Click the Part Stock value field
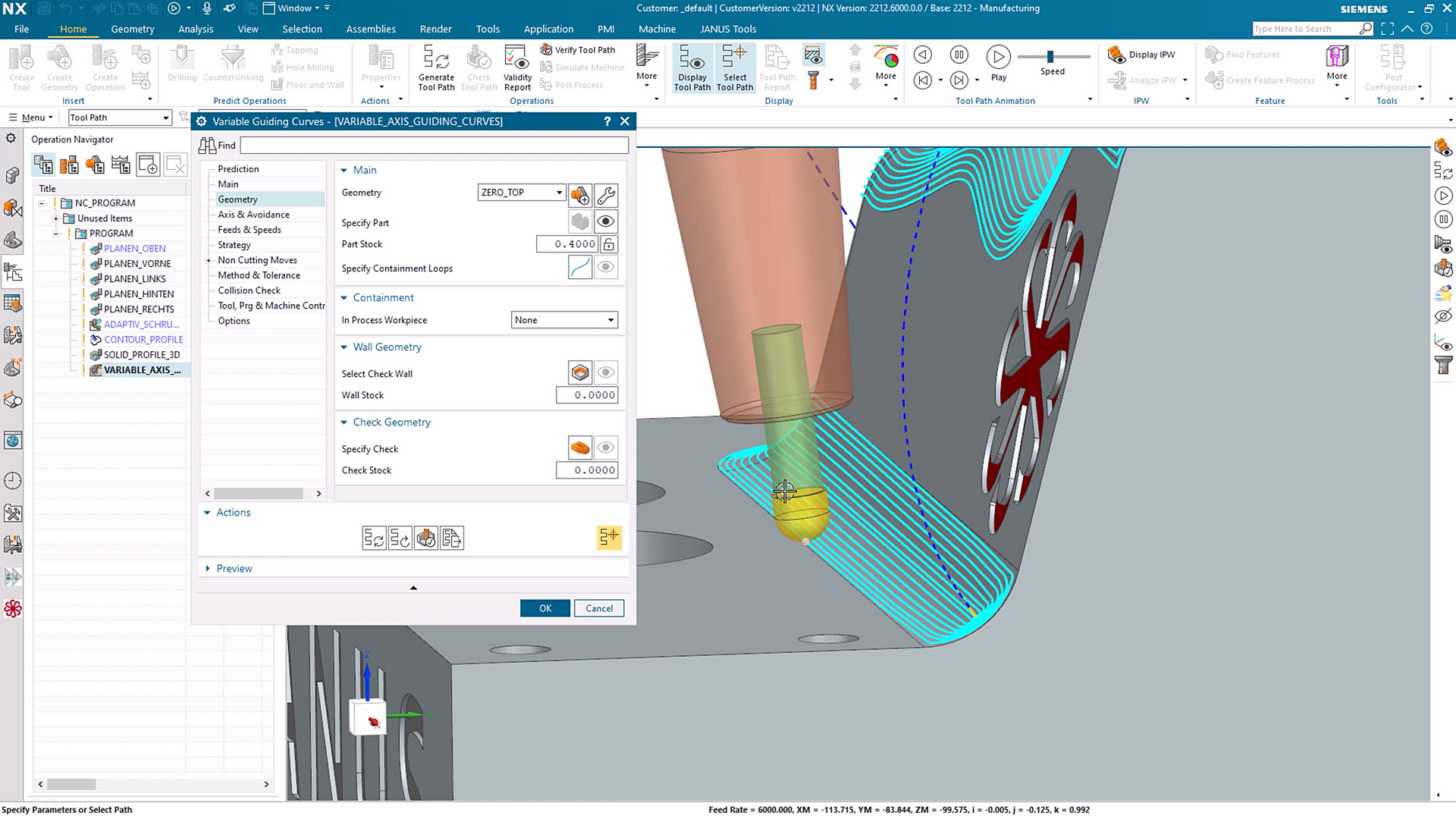1456x816 pixels. tap(567, 244)
